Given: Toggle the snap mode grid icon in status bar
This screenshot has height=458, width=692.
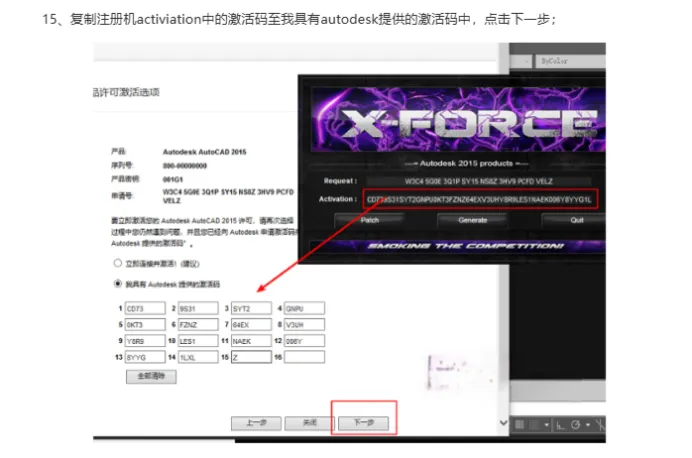Looking at the screenshot, I should (534, 424).
